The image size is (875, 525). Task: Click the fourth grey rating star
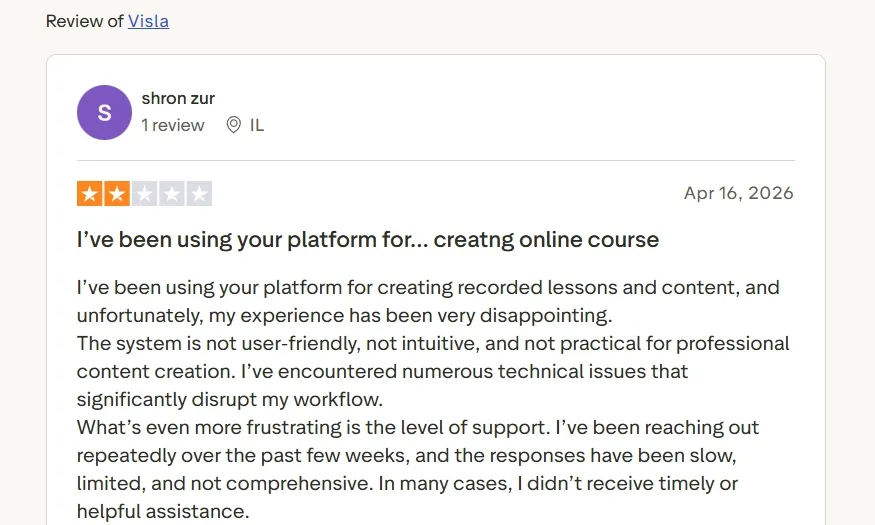click(171, 194)
